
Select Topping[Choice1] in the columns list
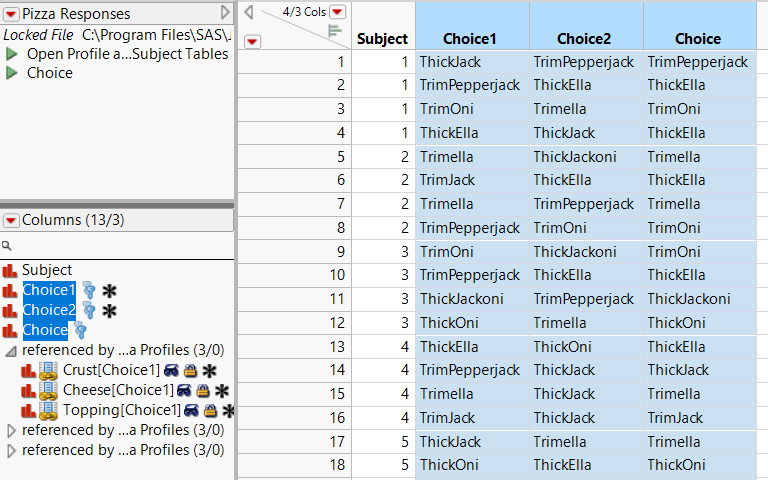click(x=121, y=410)
